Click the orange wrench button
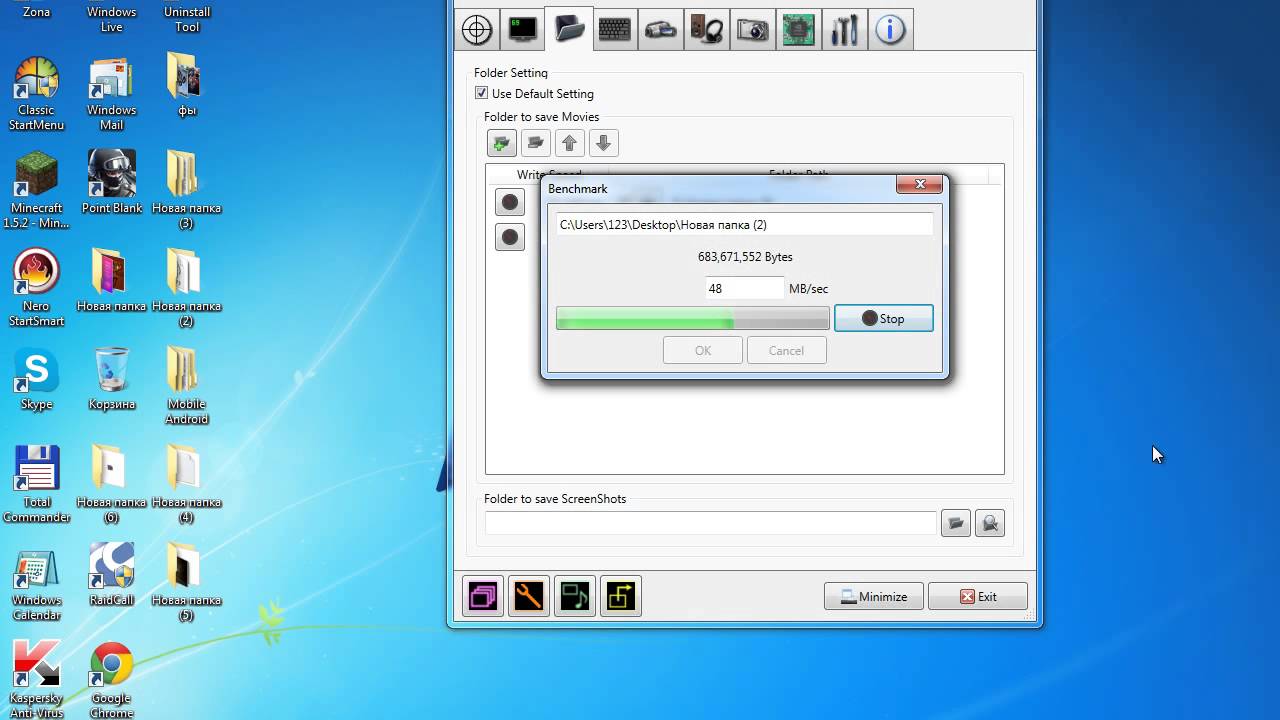The image size is (1280, 720). pos(529,596)
